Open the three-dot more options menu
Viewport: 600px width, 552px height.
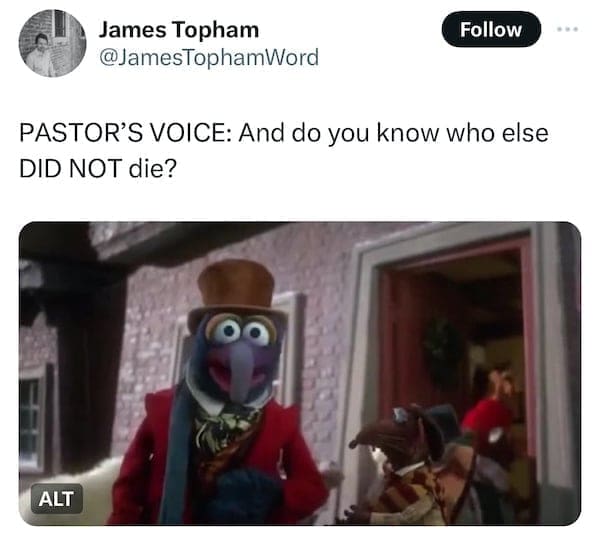(567, 29)
